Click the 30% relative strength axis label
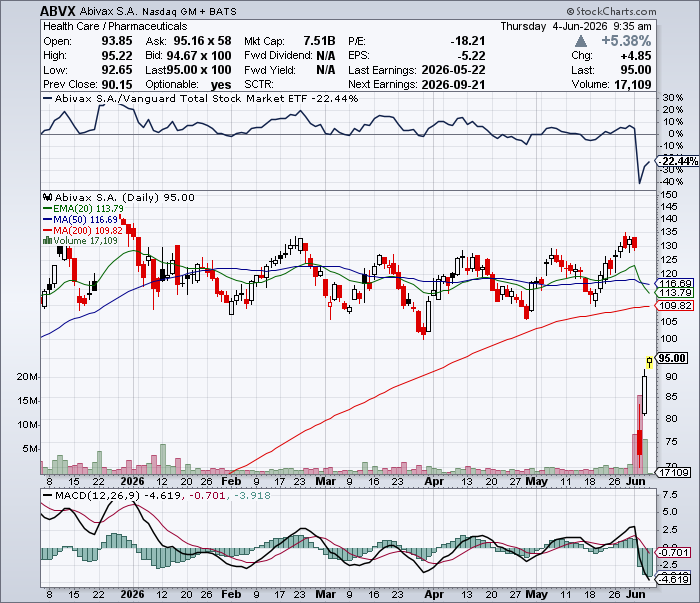Image resolution: width=700 pixels, height=603 pixels. pyautogui.click(x=673, y=97)
